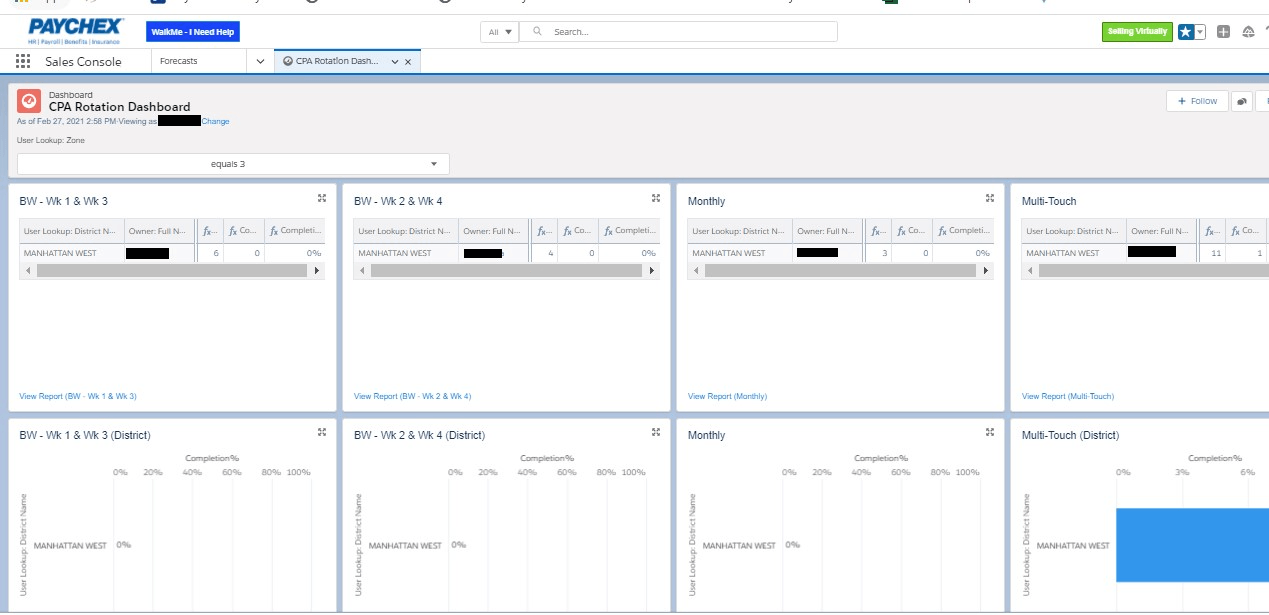Click scroll-left arrow in BW - Wk 2 & Wk 4 table
This screenshot has width=1269, height=615.
coord(360,271)
